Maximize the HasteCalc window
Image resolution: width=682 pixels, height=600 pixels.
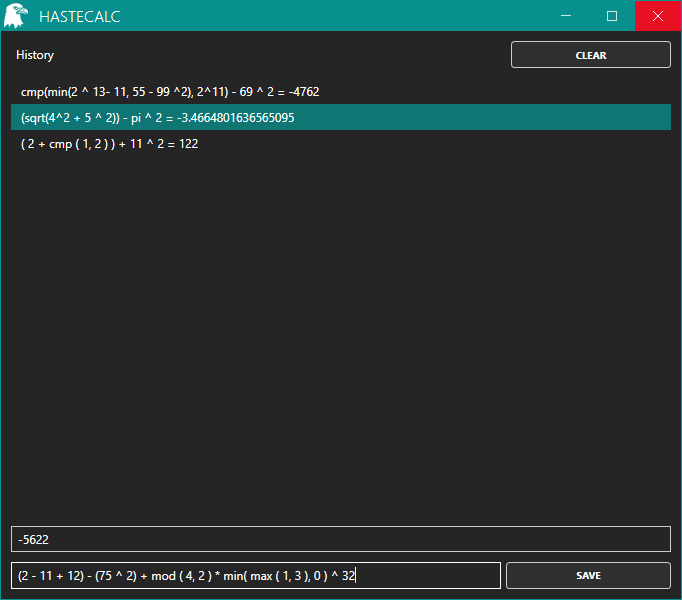612,16
